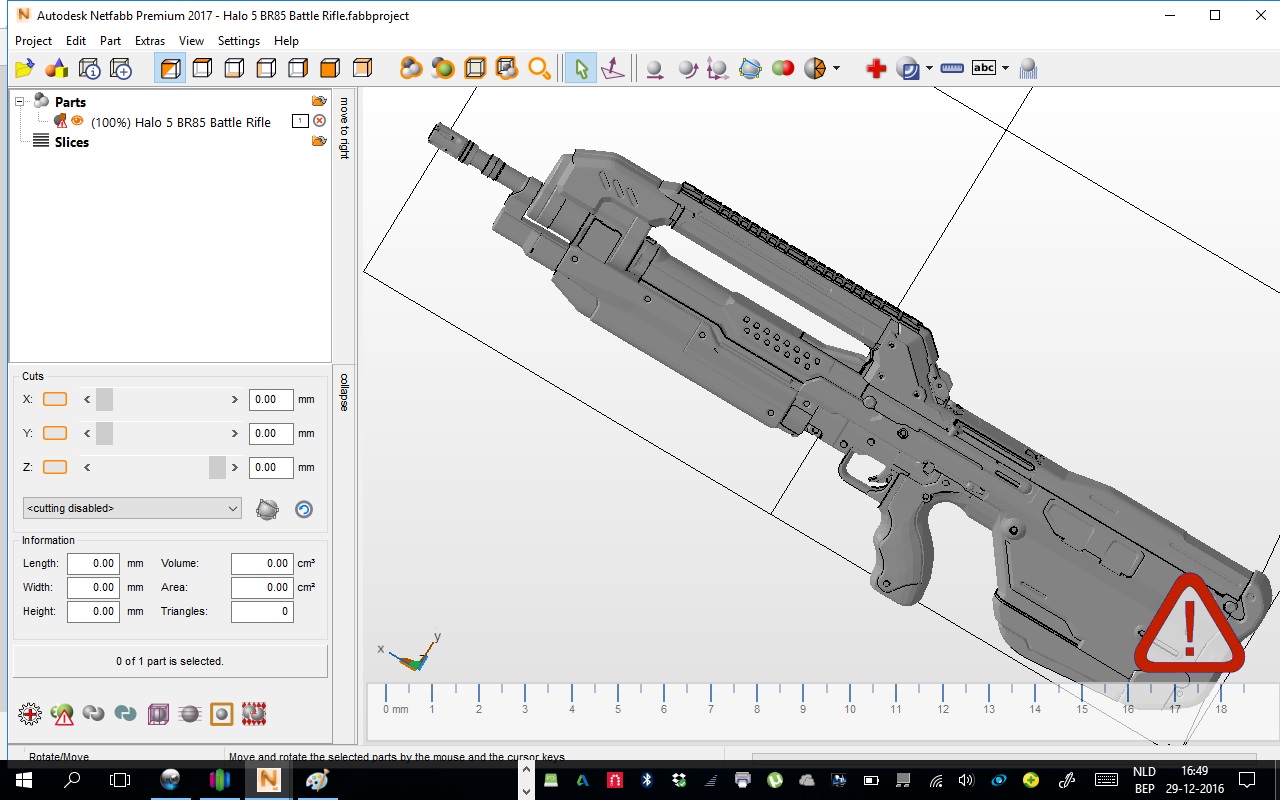Click the support generation sphere icon

[1028, 68]
